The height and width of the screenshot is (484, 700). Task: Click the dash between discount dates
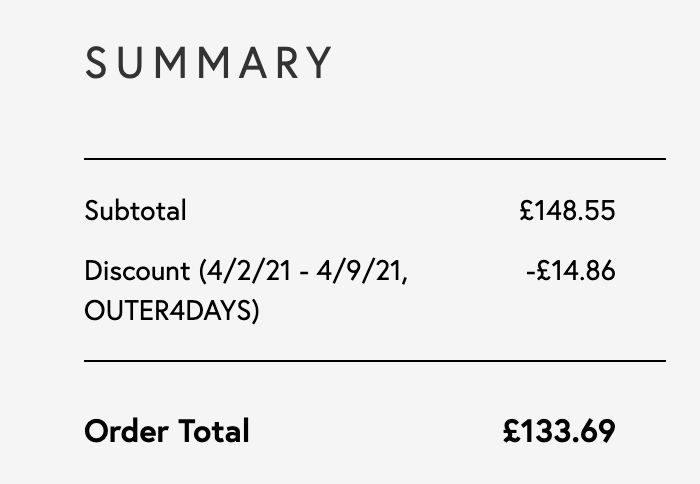[304, 273]
